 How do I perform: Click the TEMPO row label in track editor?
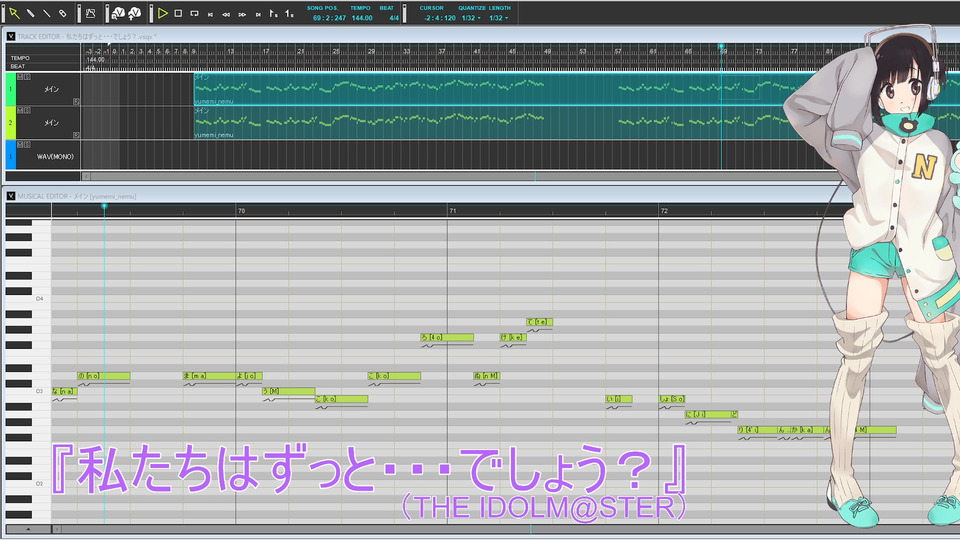(x=20, y=58)
